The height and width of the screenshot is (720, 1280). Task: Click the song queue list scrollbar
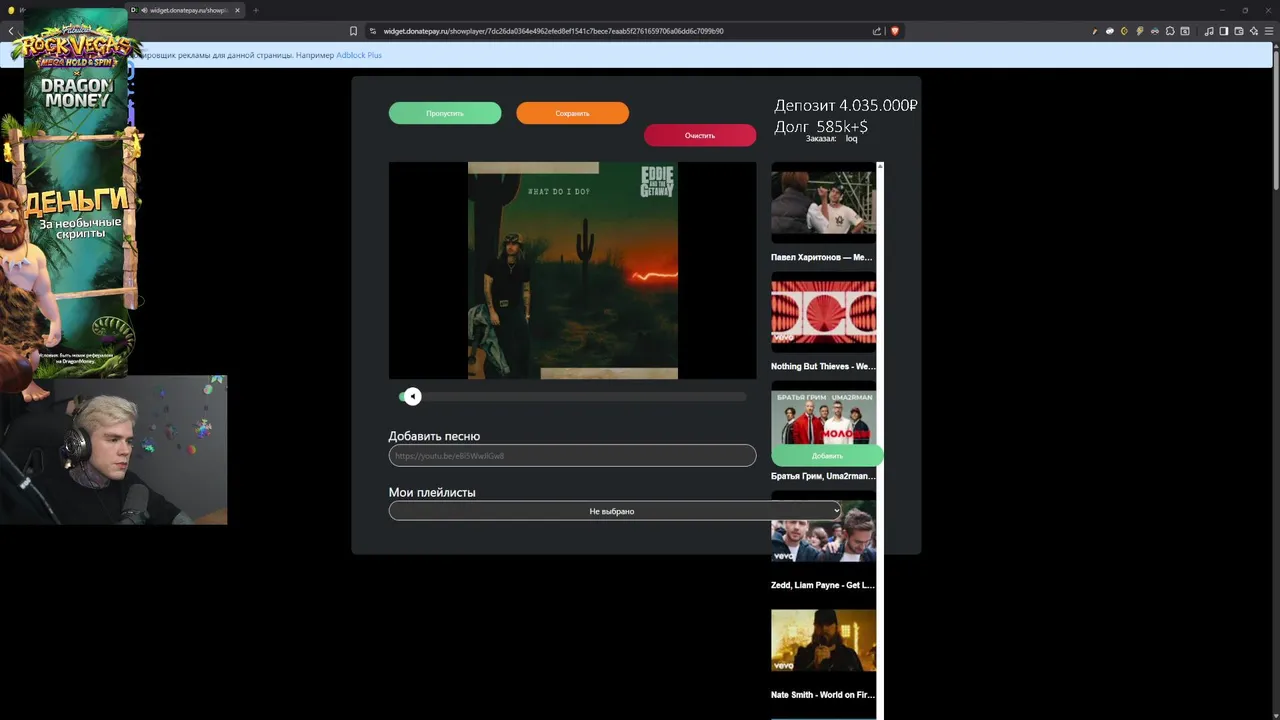(880, 440)
